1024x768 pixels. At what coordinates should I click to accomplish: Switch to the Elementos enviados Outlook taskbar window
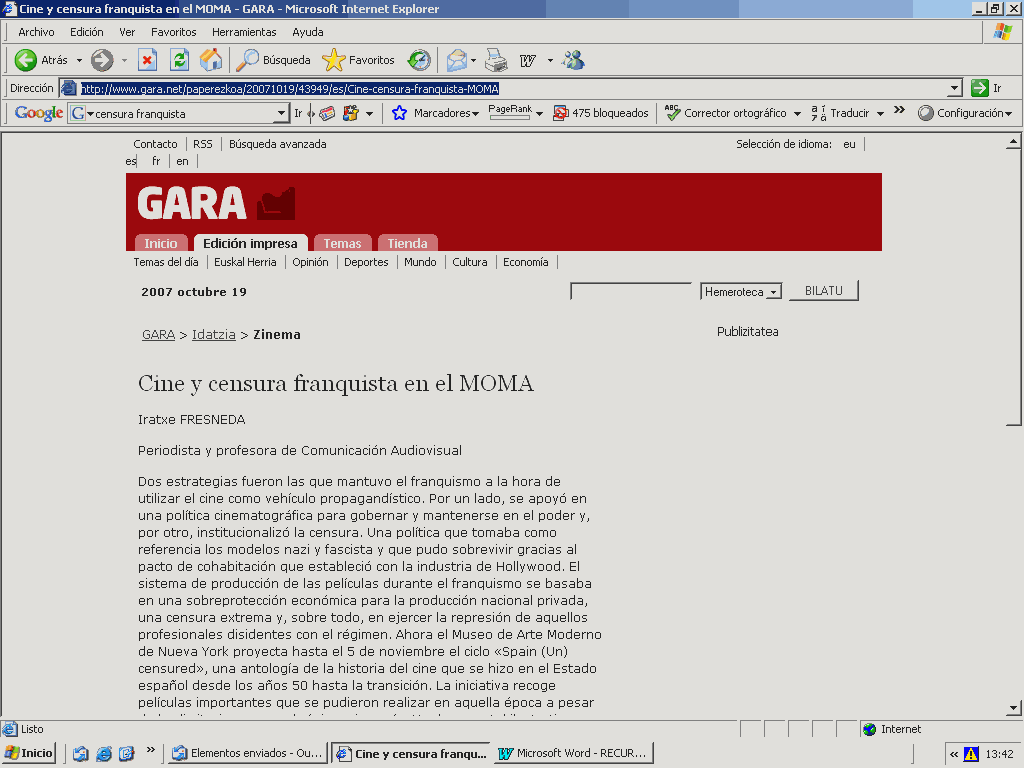coord(248,754)
